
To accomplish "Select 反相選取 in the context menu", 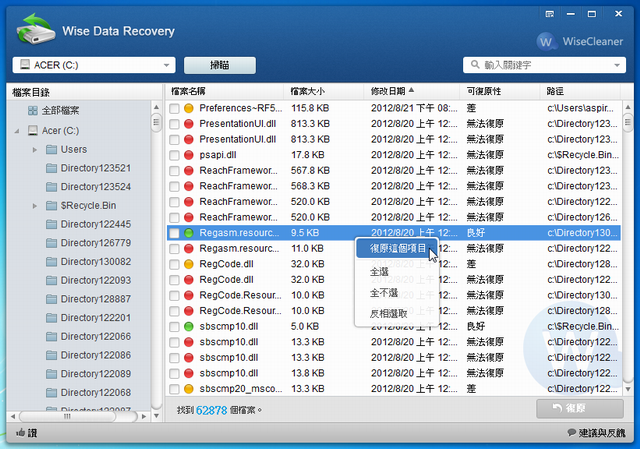I will 390,313.
